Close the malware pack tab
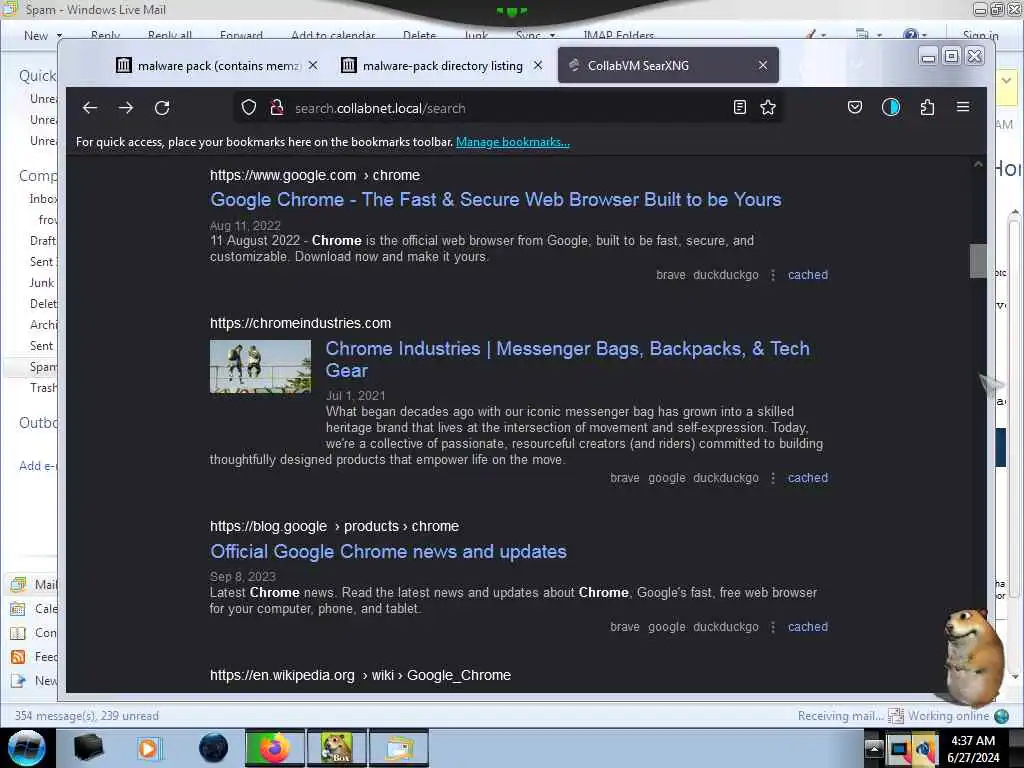 click(x=313, y=65)
